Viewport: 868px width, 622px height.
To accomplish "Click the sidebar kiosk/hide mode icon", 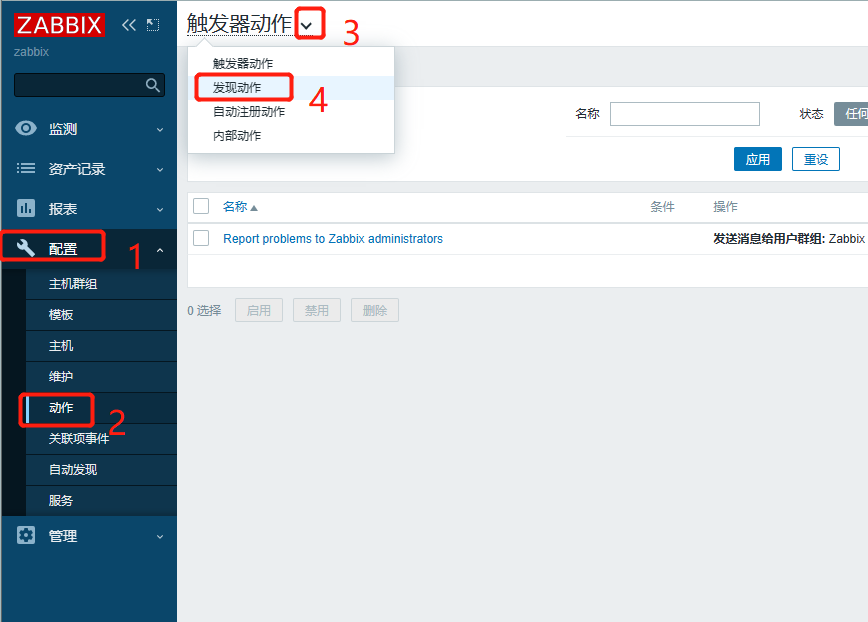I will tap(153, 25).
